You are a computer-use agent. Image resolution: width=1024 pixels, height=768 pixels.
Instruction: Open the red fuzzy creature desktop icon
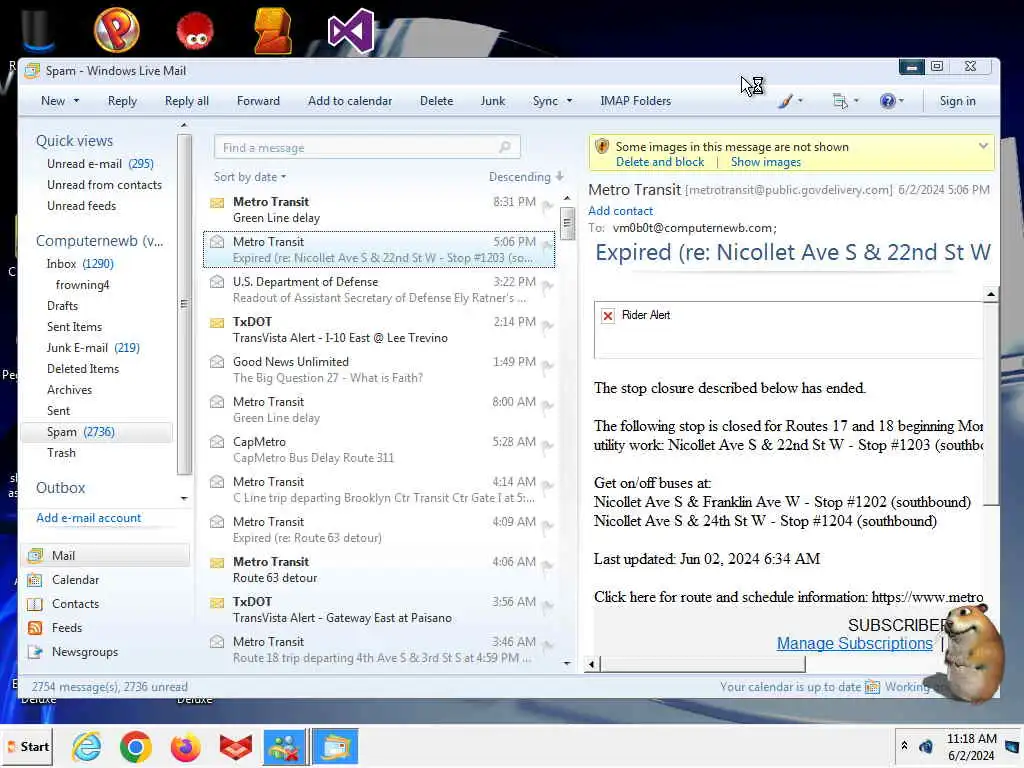(x=195, y=31)
